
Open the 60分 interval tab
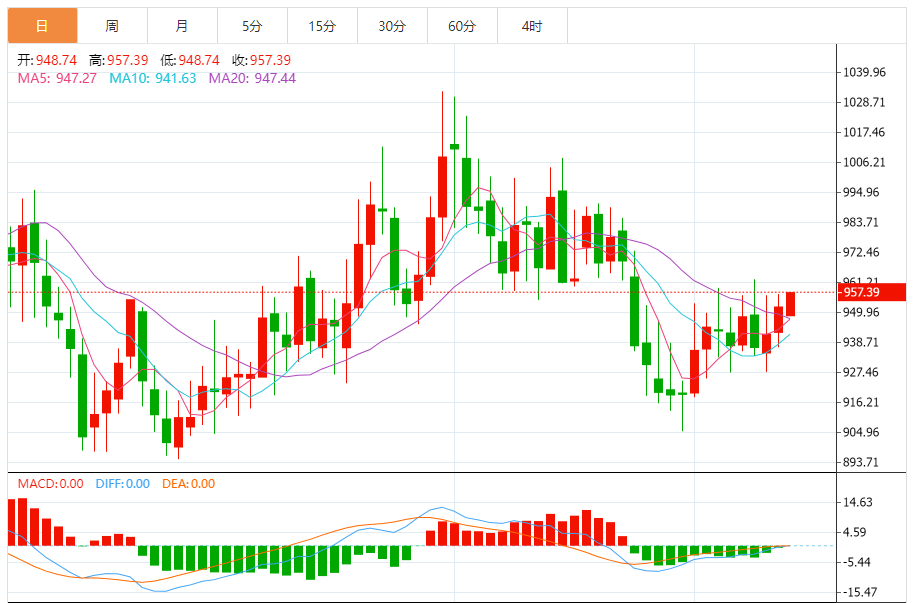462,26
